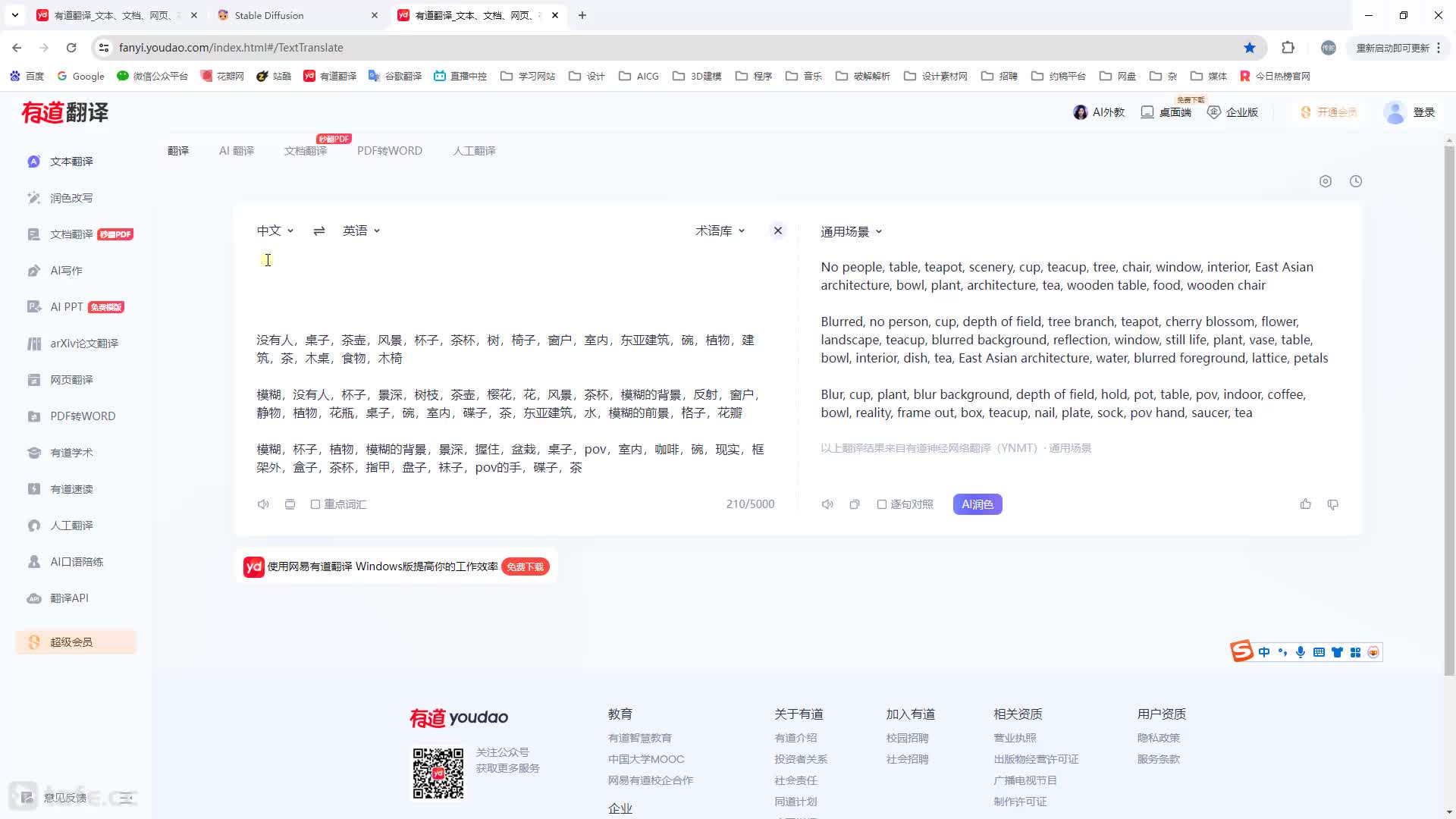Open 有道介绍 footer link
Image resolution: width=1456 pixels, height=819 pixels.
pyautogui.click(x=795, y=738)
